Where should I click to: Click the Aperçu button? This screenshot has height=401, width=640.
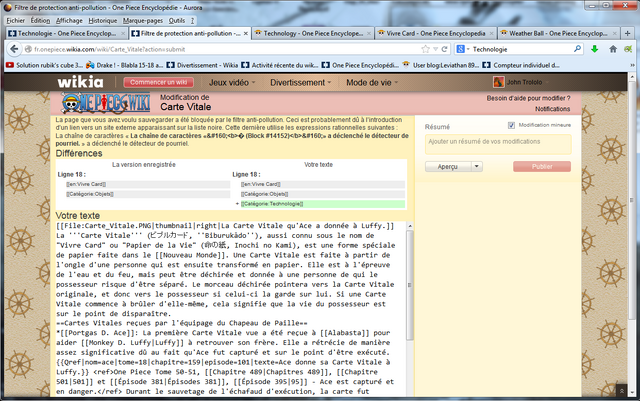point(448,167)
